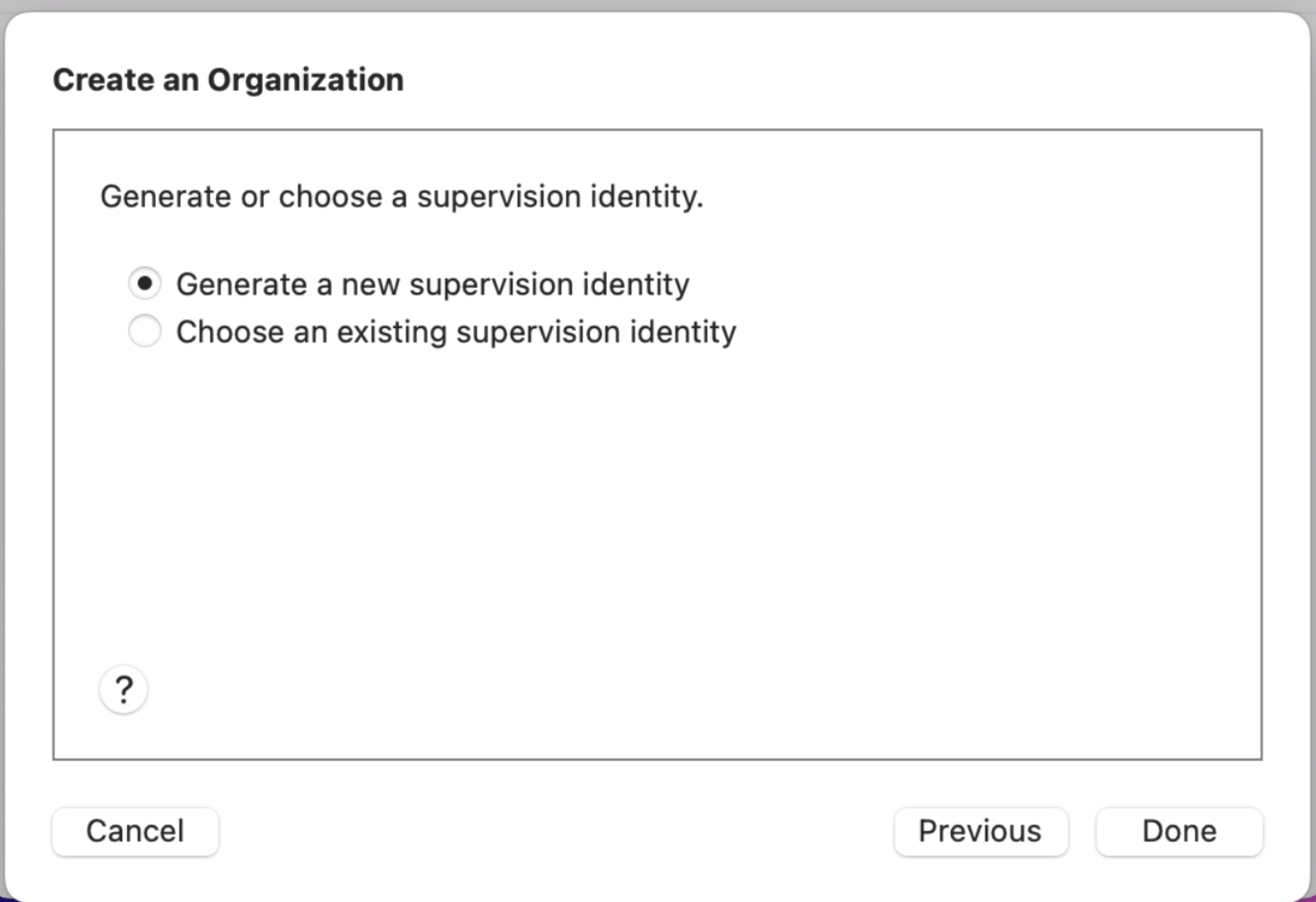Click the word "new" in the first radio option
1316x902 pixels.
(x=370, y=284)
